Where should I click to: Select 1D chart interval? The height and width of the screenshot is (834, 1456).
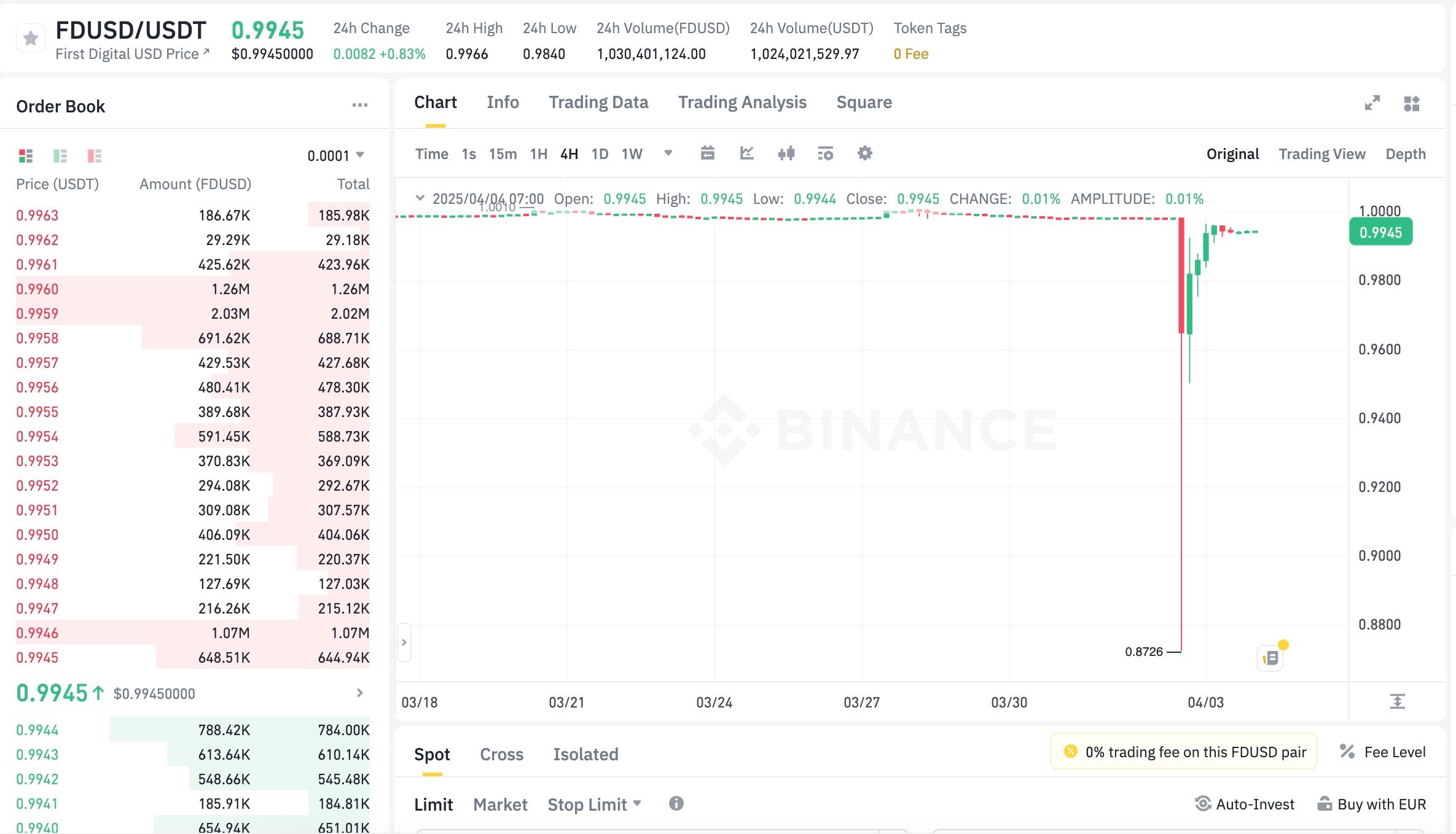coord(600,154)
